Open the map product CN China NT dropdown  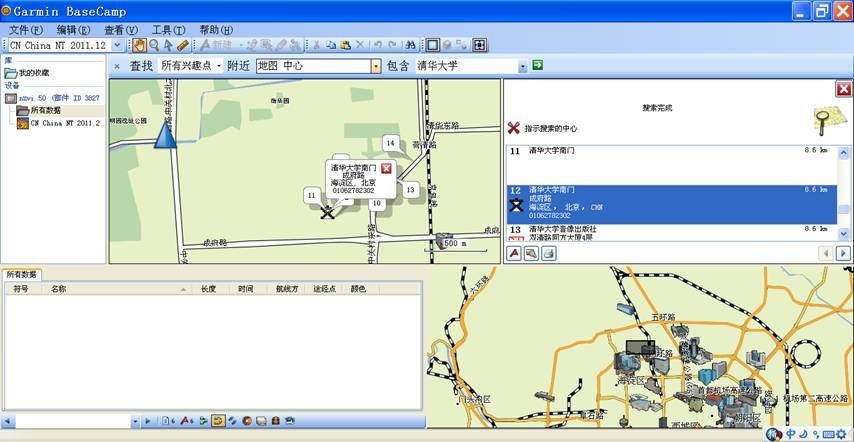click(118, 45)
